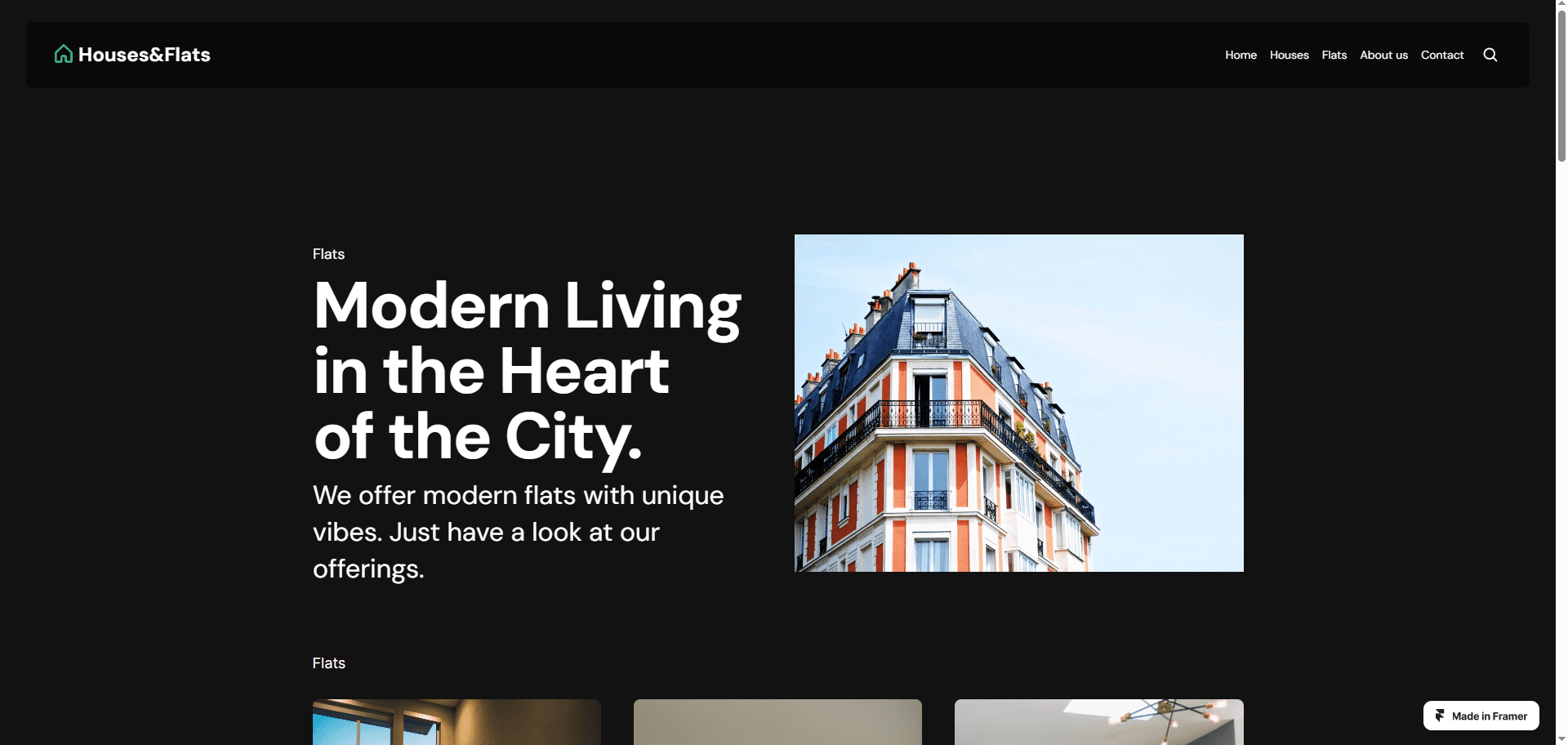Click the Flats section heading above cards
The height and width of the screenshot is (745, 1568).
(328, 663)
